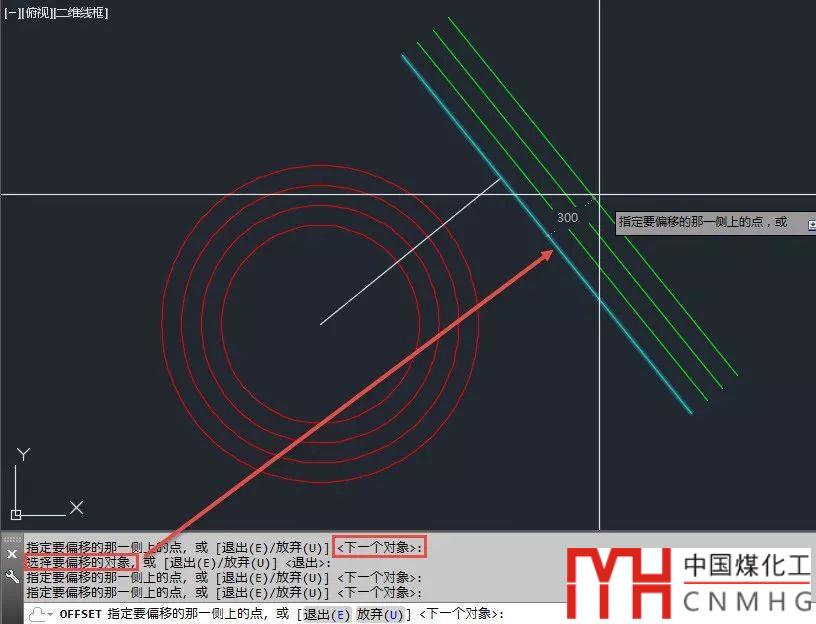Viewport: 816px width, 624px height.
Task: Click the 300 dynamic distance field
Action: [567, 218]
